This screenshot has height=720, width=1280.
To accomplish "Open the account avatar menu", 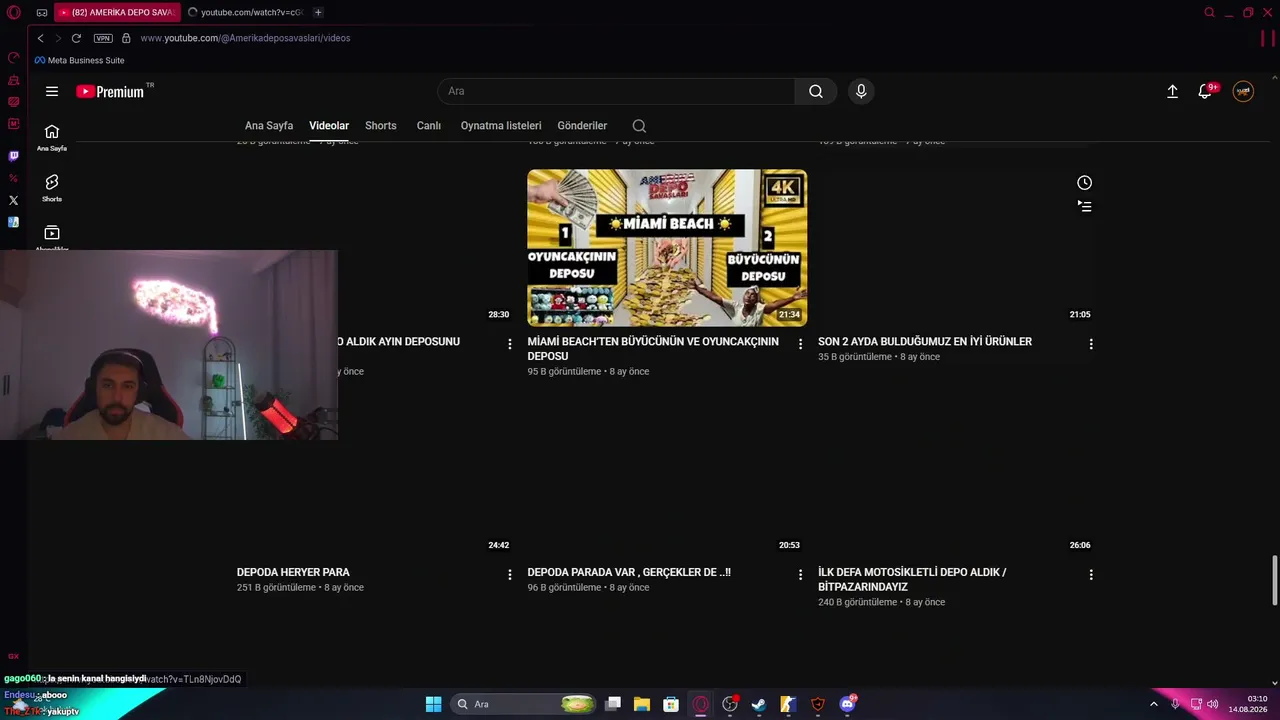I will pos(1243,91).
